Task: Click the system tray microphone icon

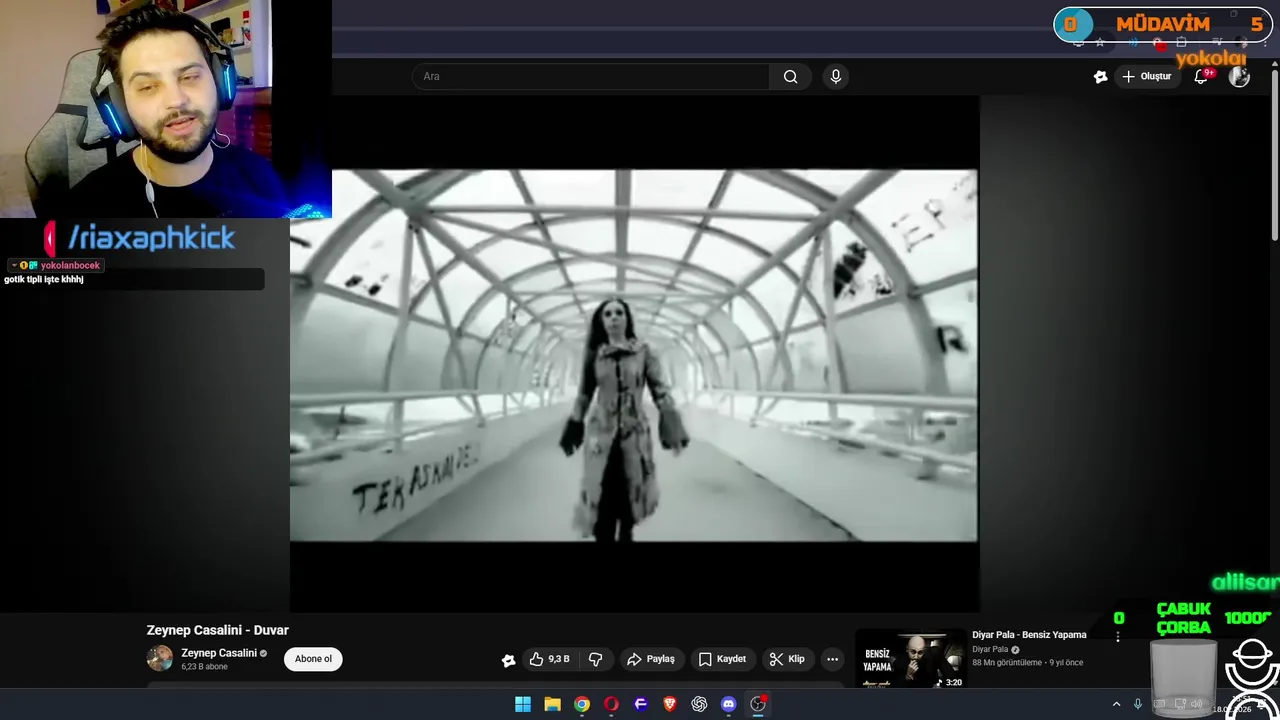Action: tap(1138, 704)
